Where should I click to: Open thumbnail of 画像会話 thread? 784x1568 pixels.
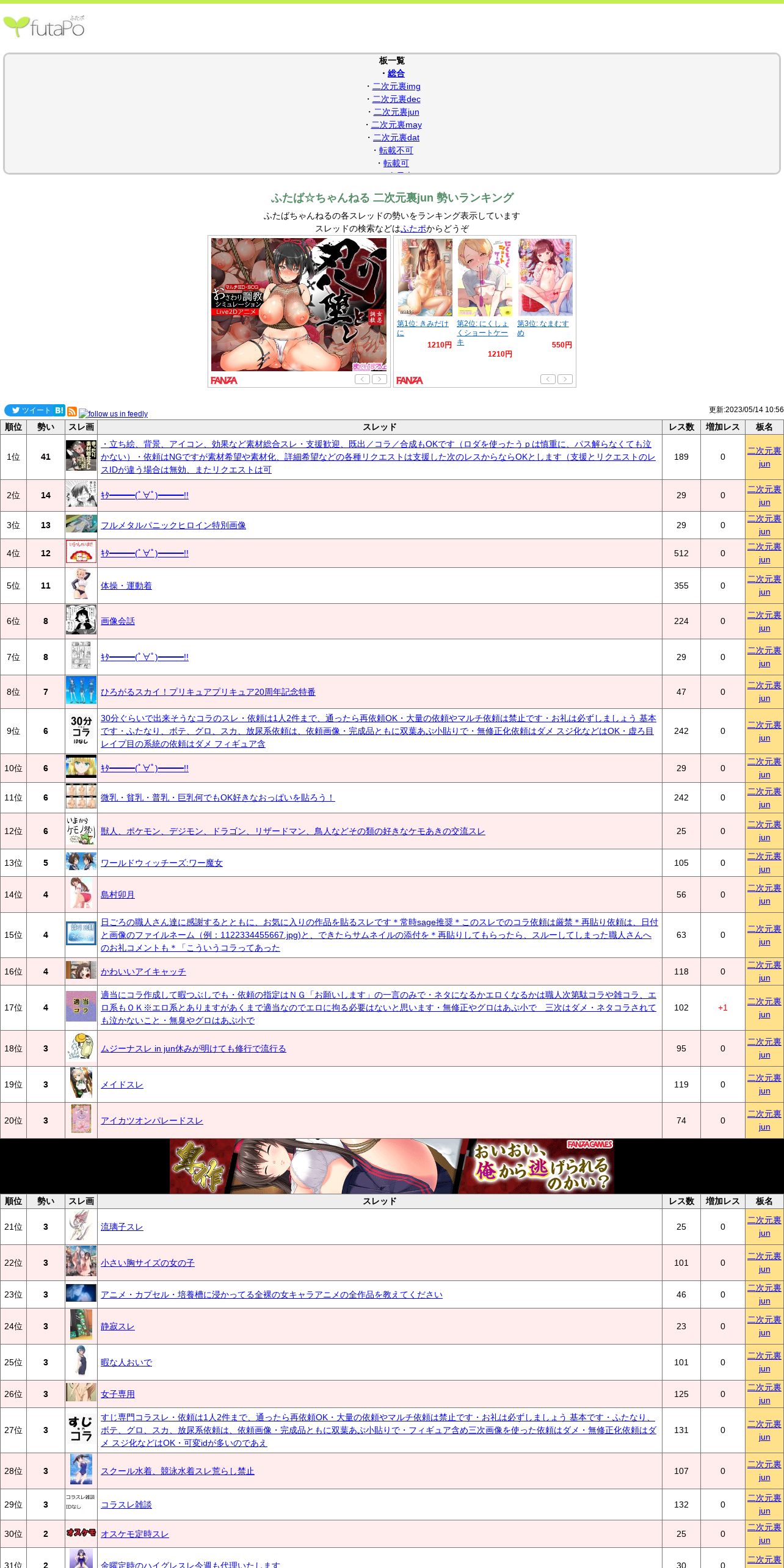(x=81, y=620)
